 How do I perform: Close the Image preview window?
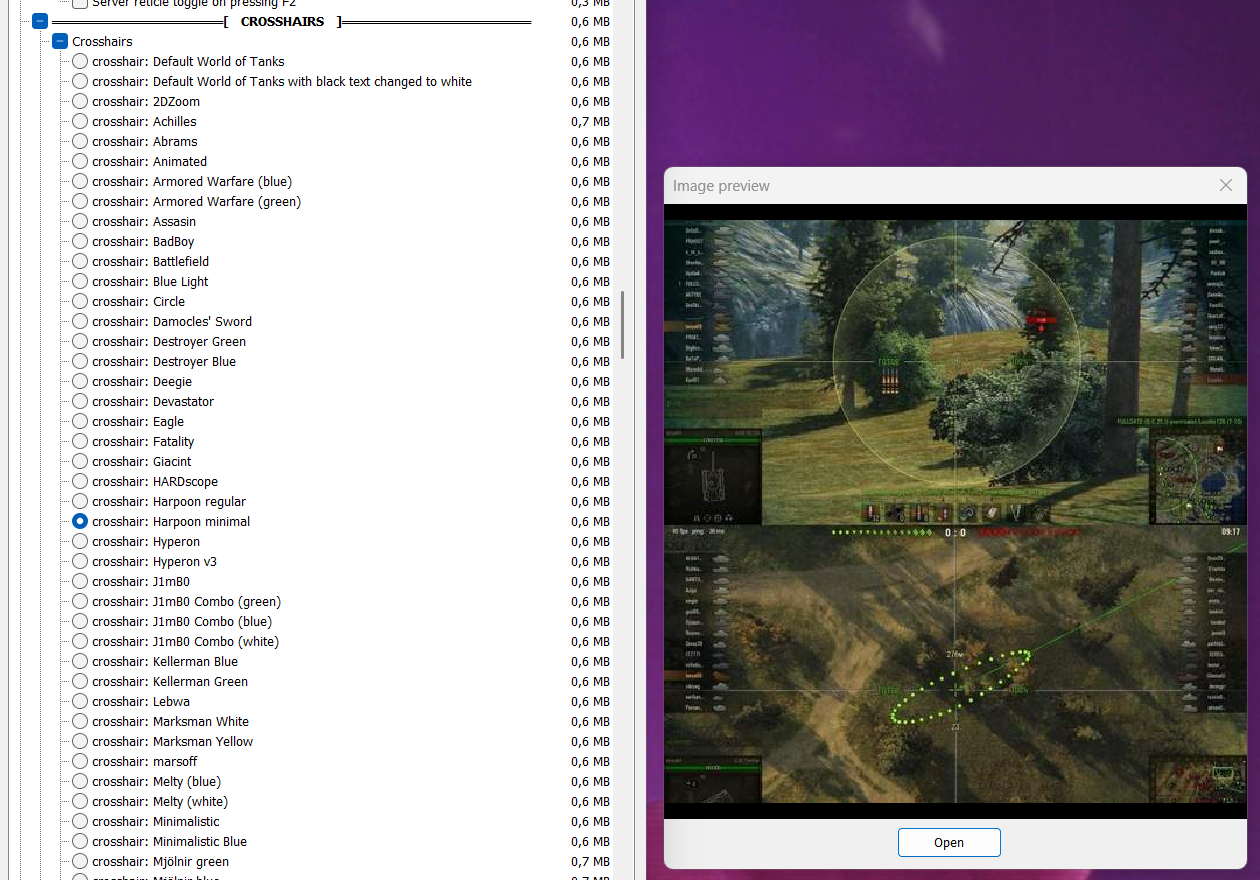click(x=1226, y=185)
